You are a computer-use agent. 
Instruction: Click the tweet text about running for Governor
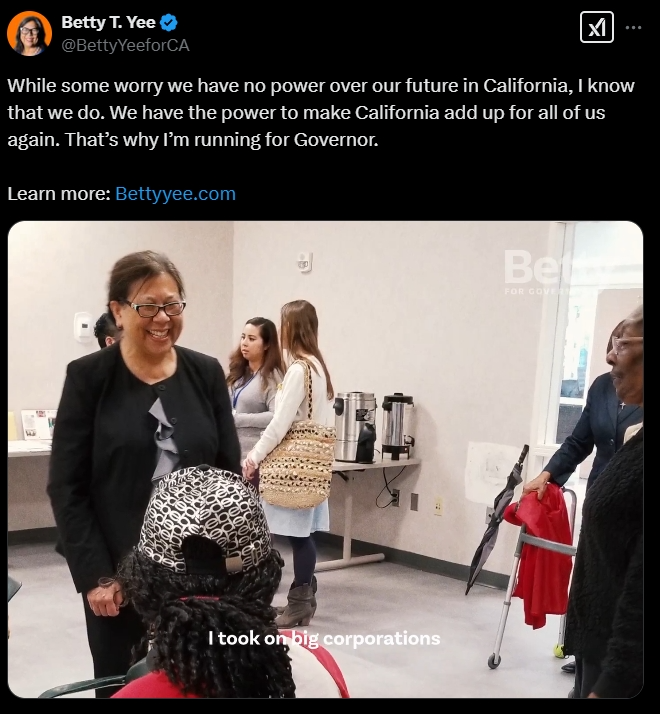point(321,112)
